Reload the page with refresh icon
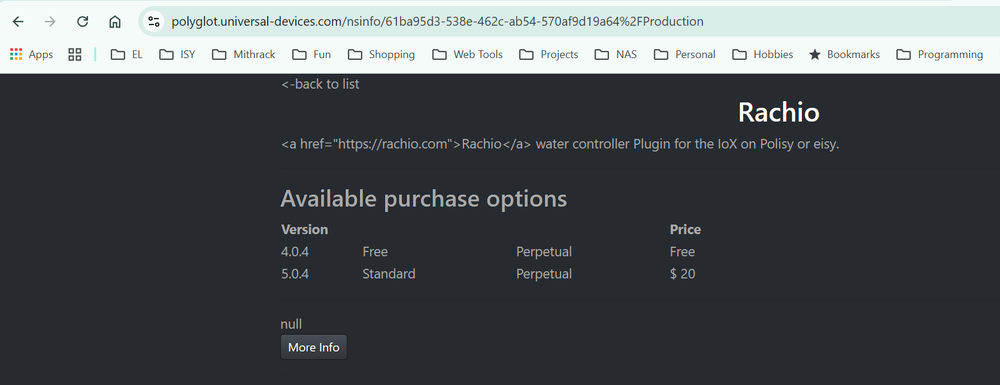 click(82, 22)
